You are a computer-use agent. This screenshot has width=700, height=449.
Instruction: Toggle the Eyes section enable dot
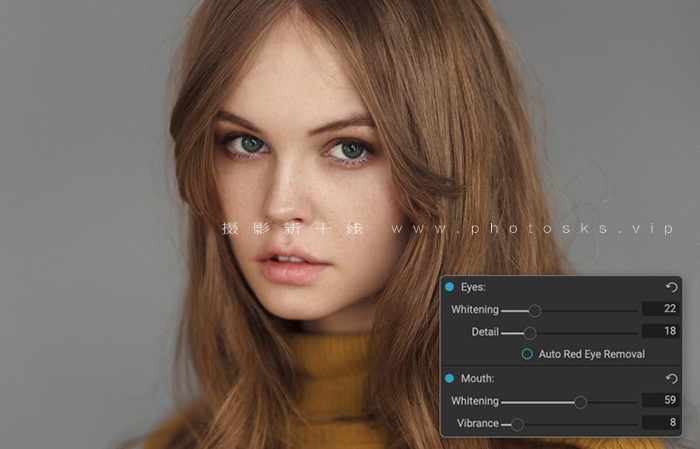coord(450,287)
